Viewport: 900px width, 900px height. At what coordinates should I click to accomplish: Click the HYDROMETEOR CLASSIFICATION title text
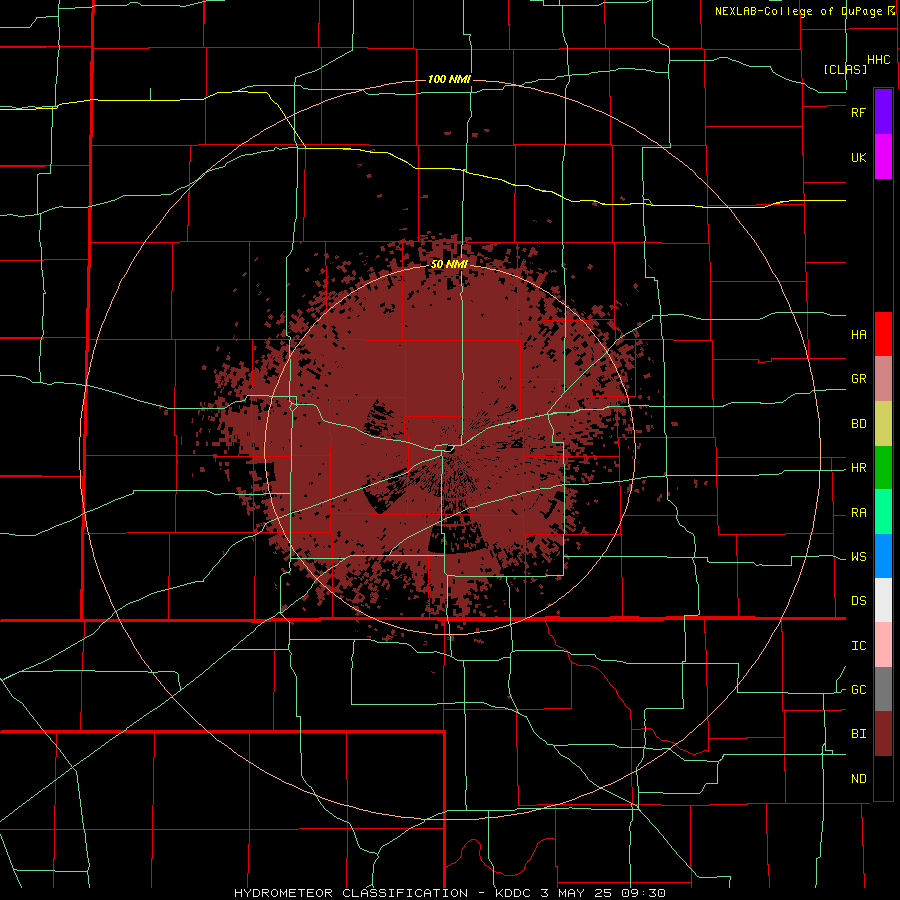pos(351,893)
